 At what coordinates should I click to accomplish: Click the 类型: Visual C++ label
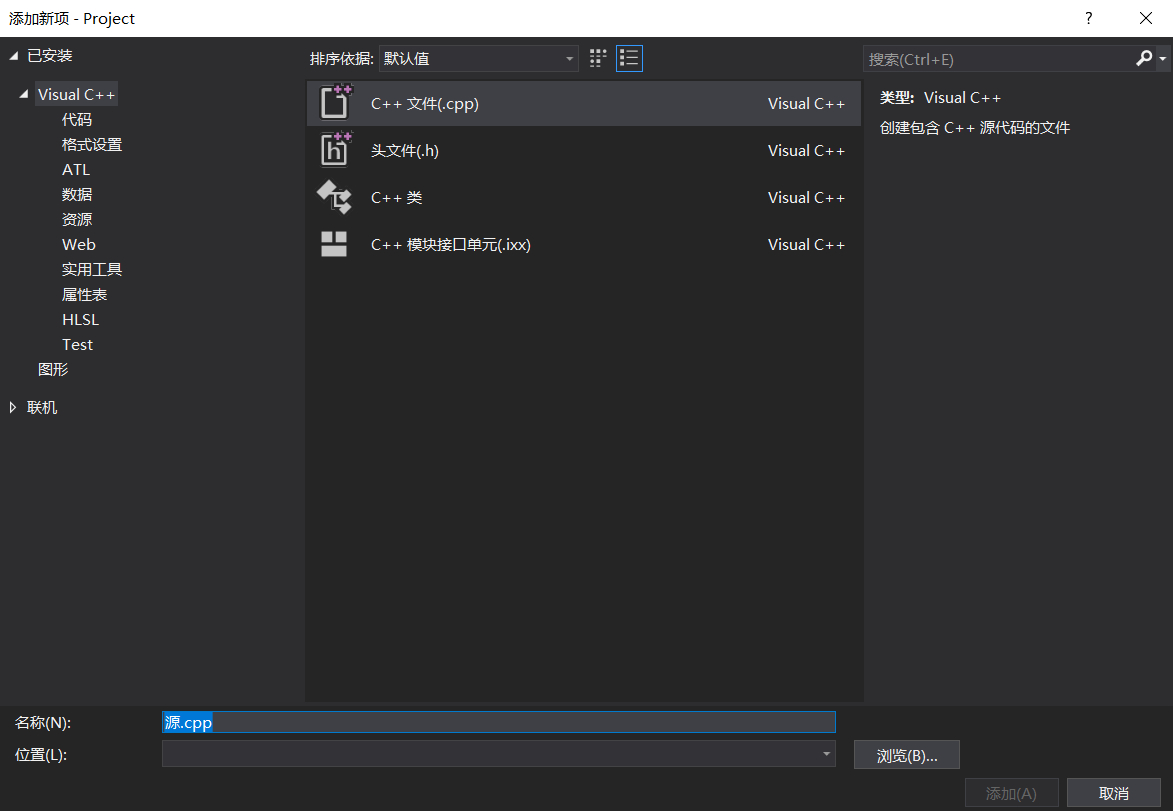coord(940,98)
